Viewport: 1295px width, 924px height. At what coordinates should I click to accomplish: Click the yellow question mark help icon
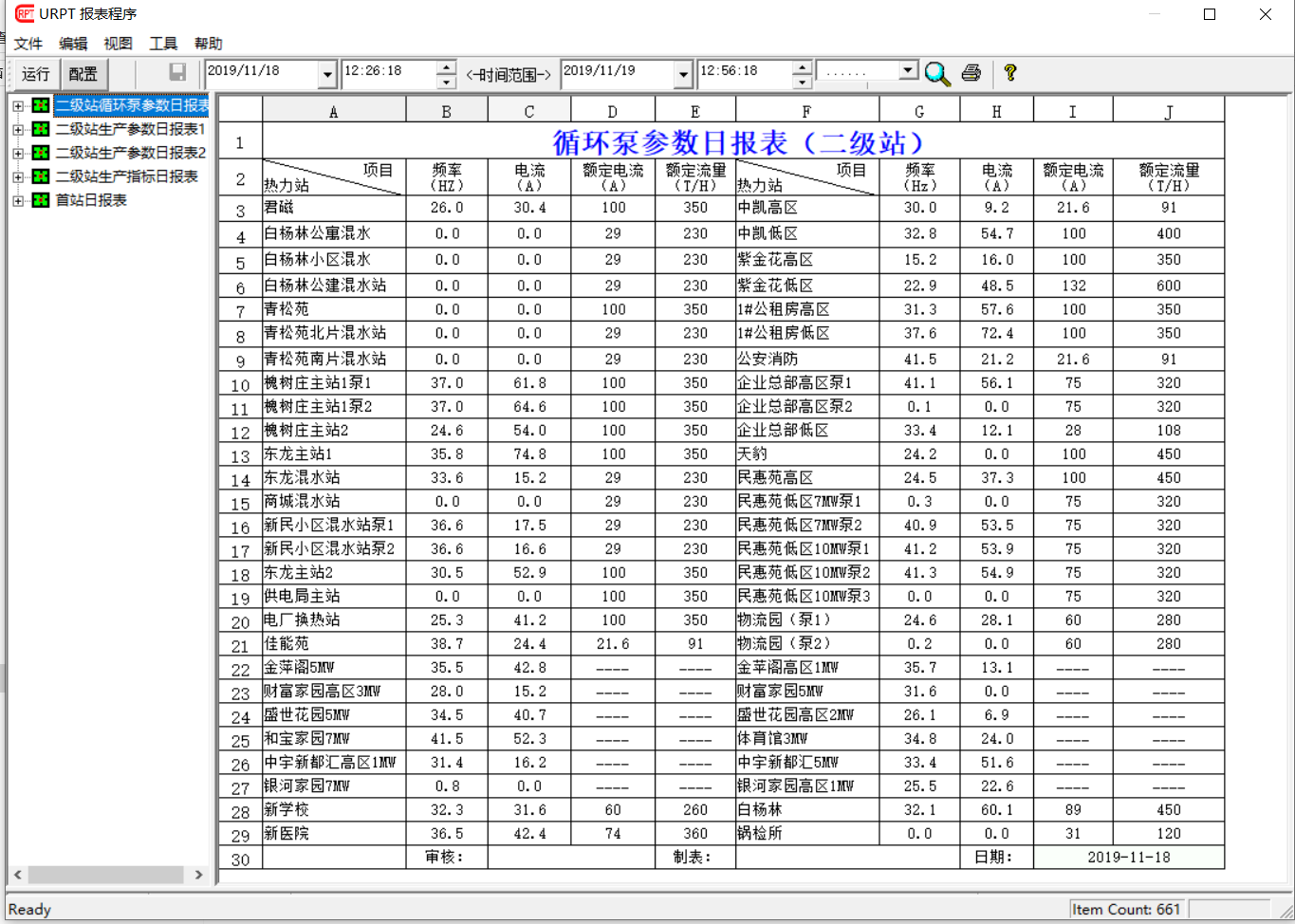[1009, 73]
